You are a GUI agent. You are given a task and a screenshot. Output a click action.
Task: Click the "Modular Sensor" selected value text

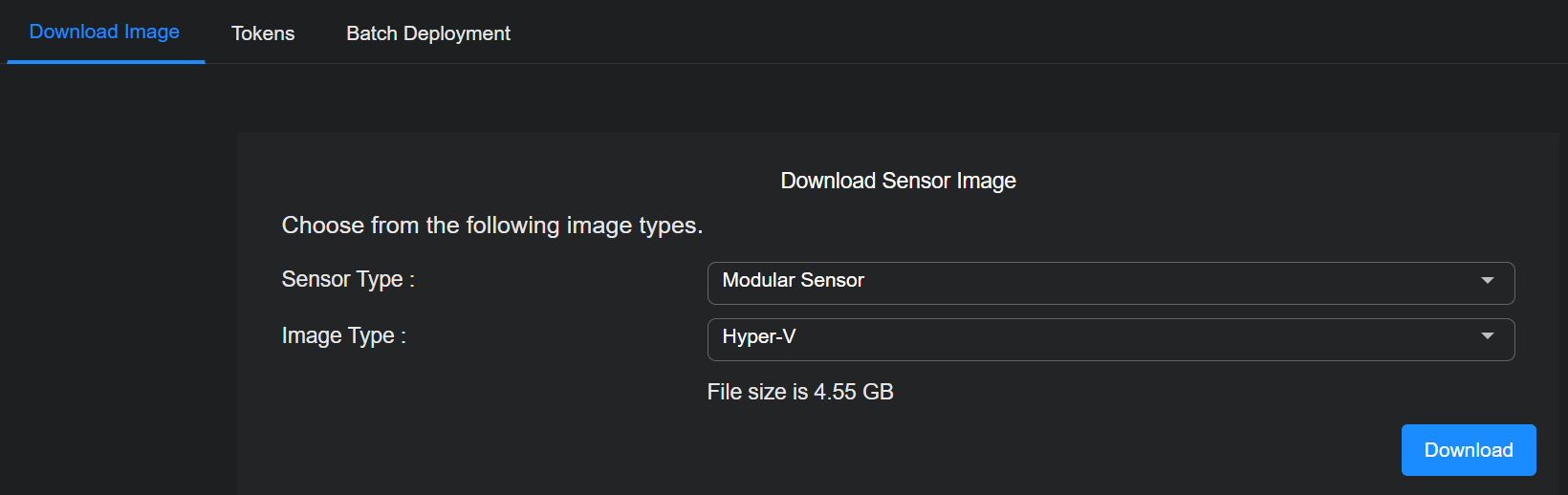tap(793, 280)
